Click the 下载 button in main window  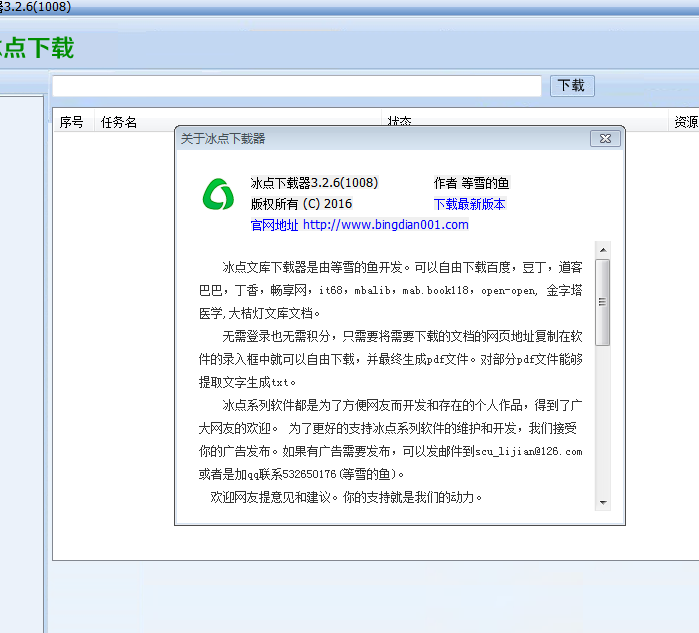[x=572, y=86]
